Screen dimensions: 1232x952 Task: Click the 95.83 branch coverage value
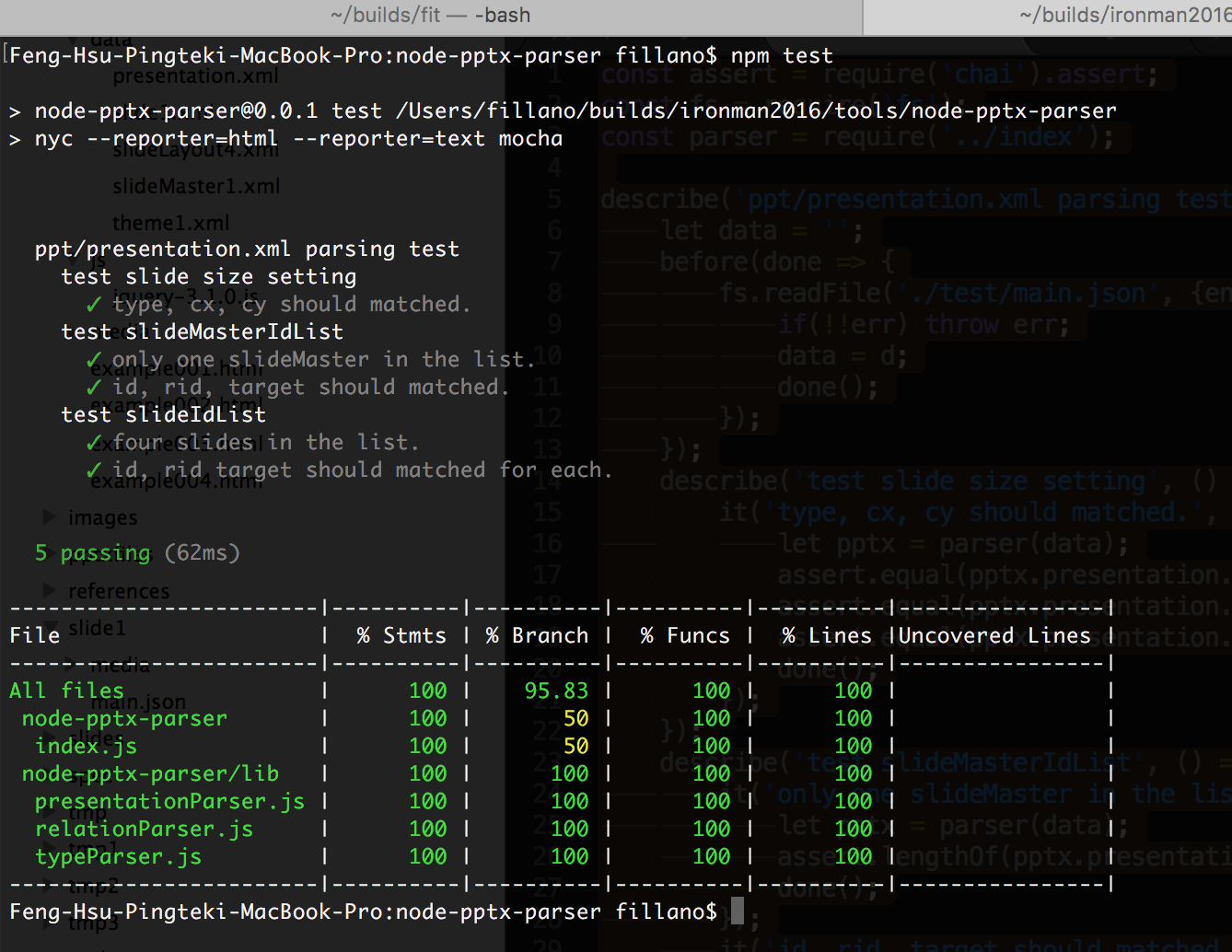click(556, 691)
